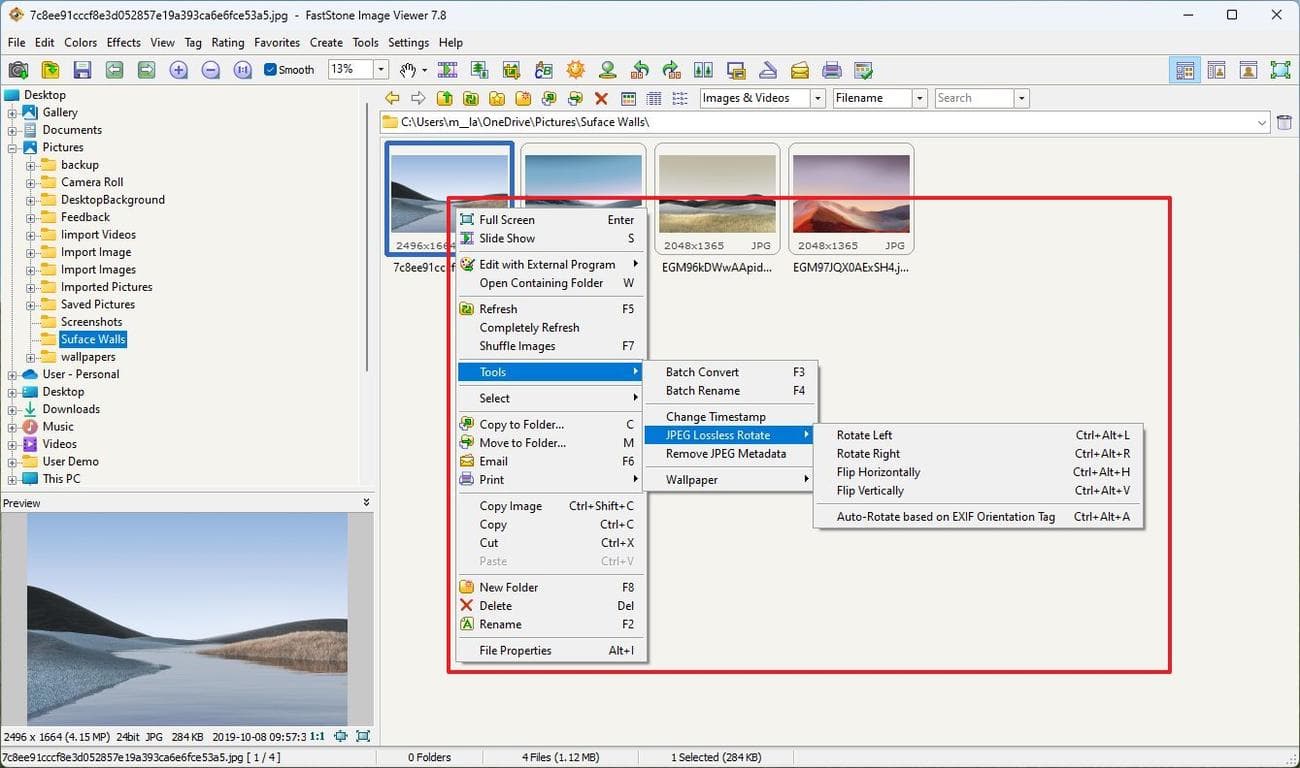Click the red X delete icon
This screenshot has width=1300, height=768.
(601, 98)
